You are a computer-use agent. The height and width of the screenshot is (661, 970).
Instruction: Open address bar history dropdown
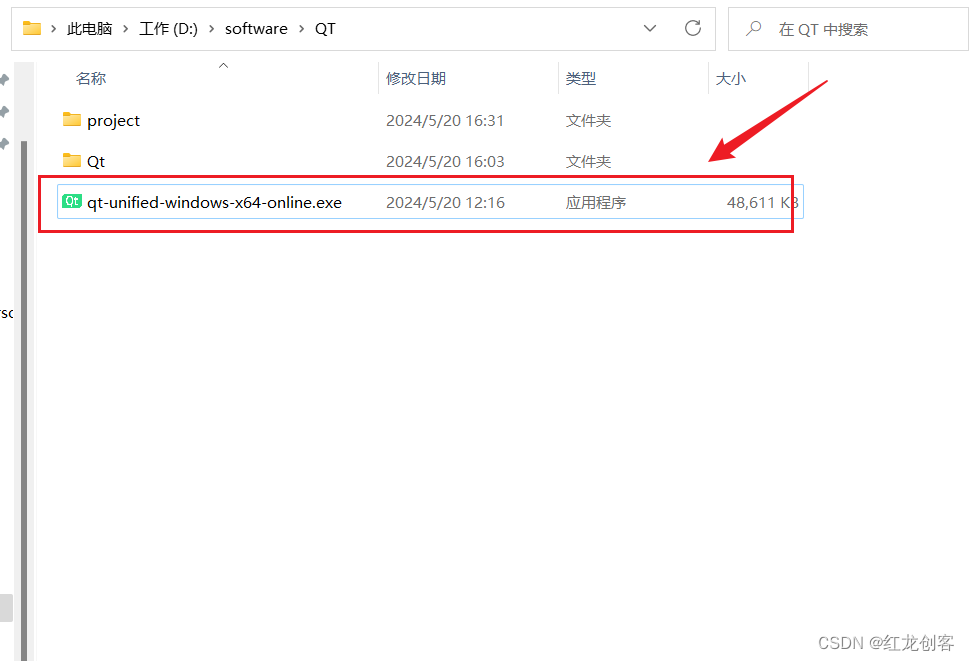650,28
